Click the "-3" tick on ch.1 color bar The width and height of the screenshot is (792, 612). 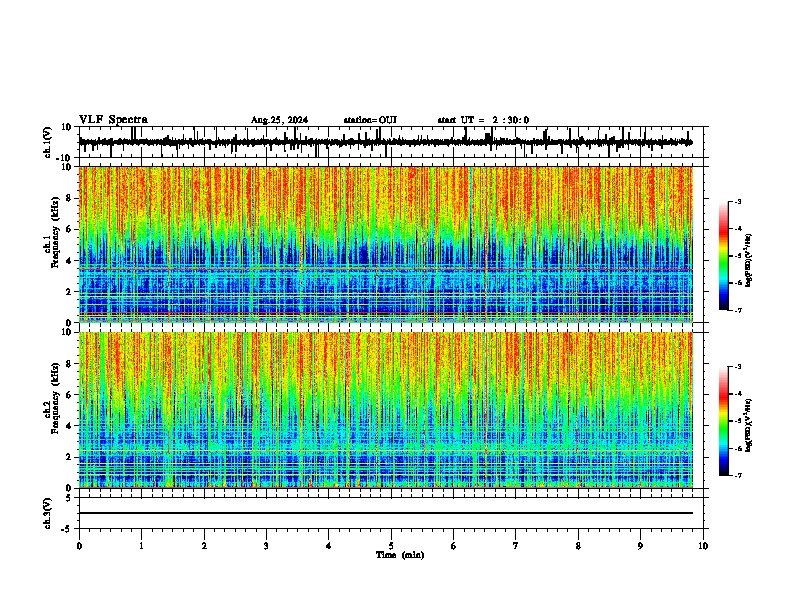click(x=737, y=201)
